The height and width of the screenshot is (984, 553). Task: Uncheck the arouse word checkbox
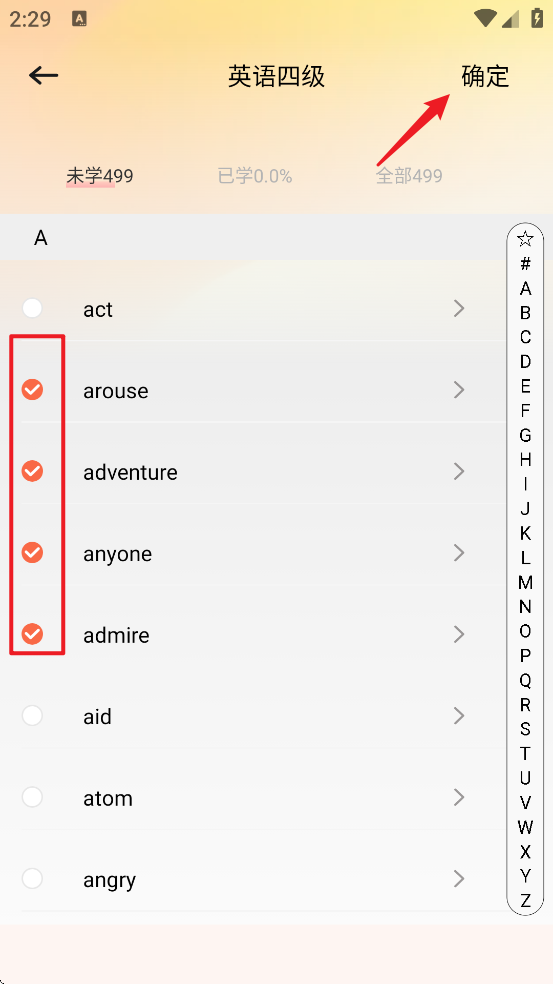[32, 390]
